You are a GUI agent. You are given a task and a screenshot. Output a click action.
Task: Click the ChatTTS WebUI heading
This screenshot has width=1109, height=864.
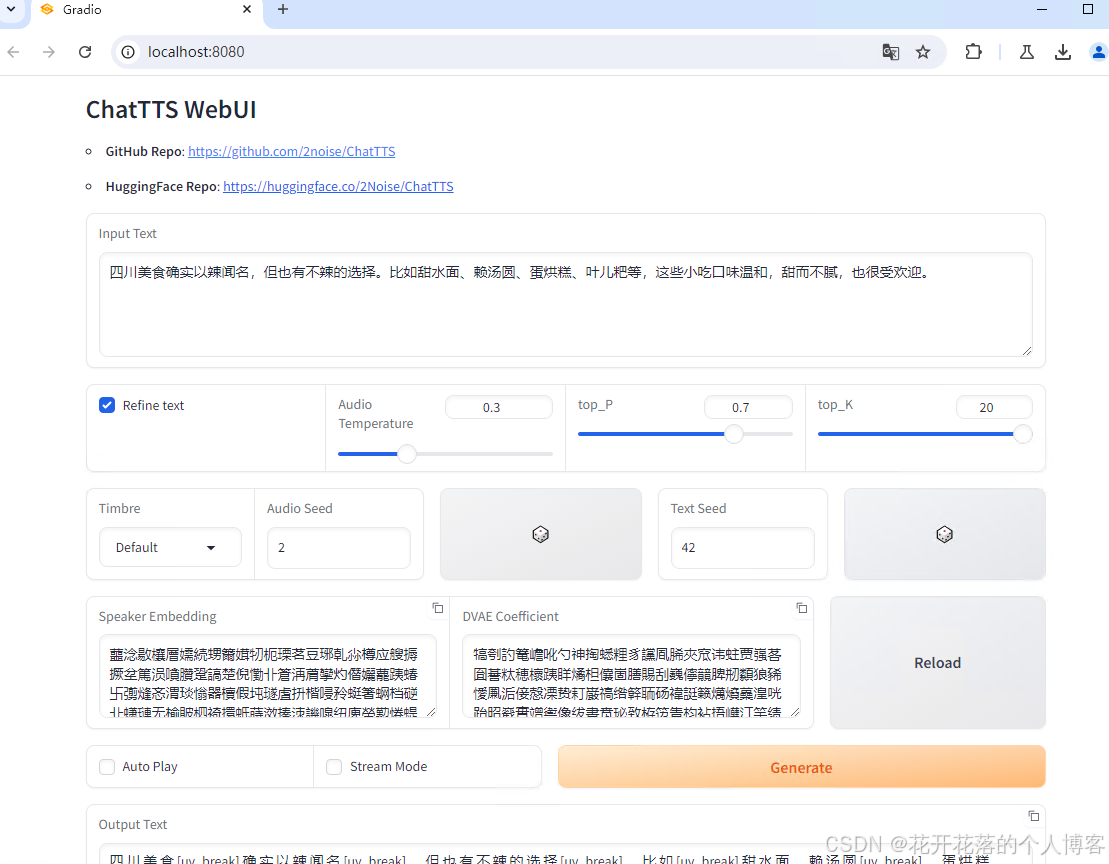171,110
